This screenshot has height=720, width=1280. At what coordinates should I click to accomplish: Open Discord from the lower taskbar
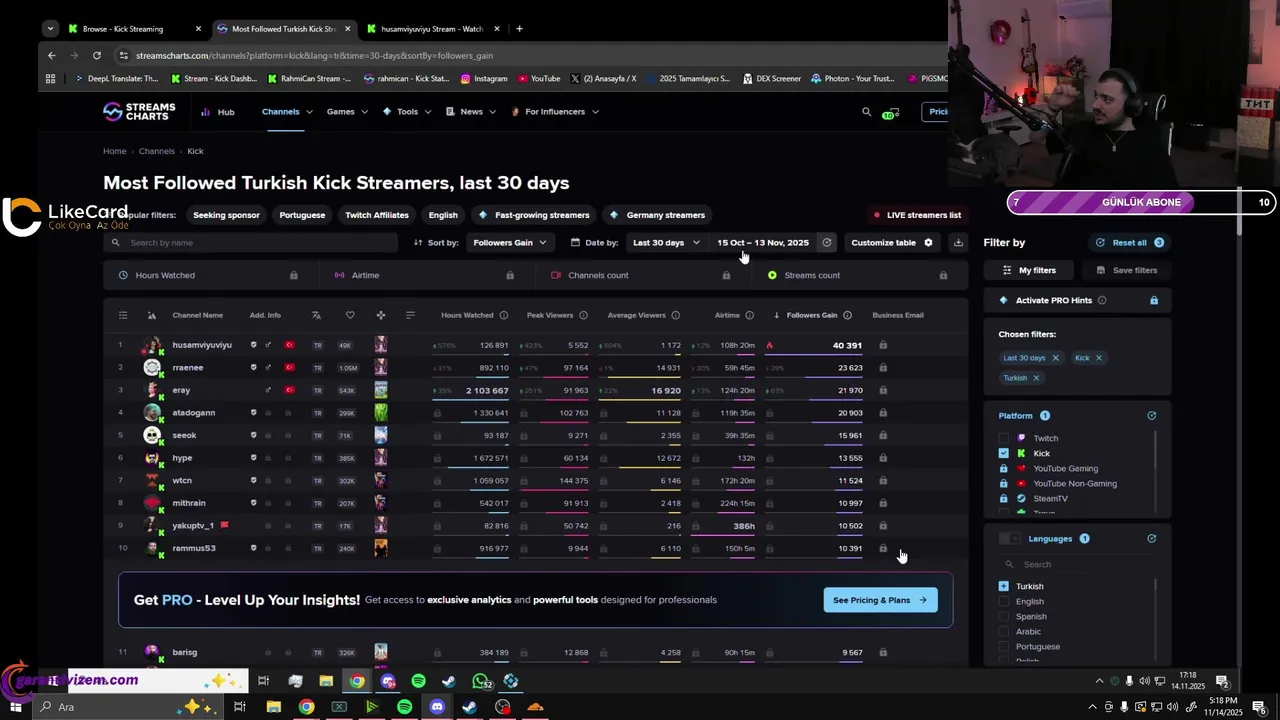[x=437, y=707]
